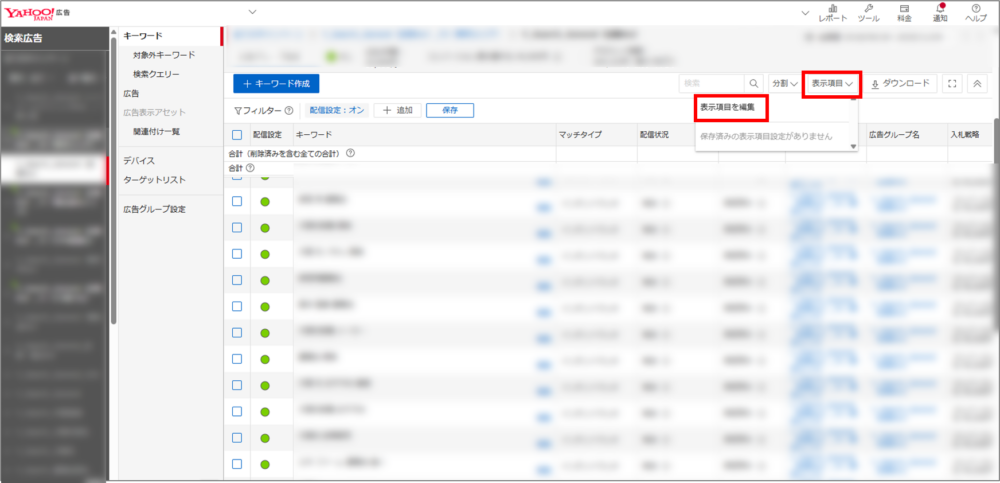This screenshot has height=483, width=1000.
Task: Open 検索クエリー in side menu
Action: pos(156,74)
